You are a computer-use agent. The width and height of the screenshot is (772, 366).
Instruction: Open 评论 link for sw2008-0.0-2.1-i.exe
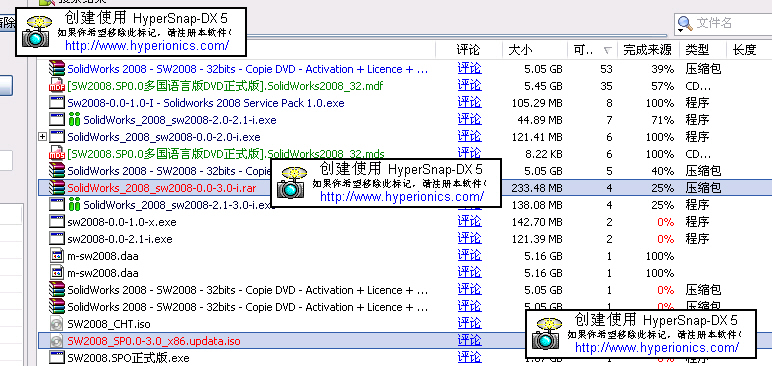click(469, 238)
